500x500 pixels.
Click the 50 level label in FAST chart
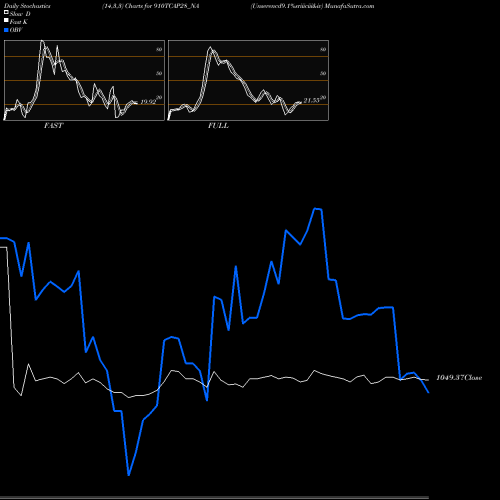159,73
